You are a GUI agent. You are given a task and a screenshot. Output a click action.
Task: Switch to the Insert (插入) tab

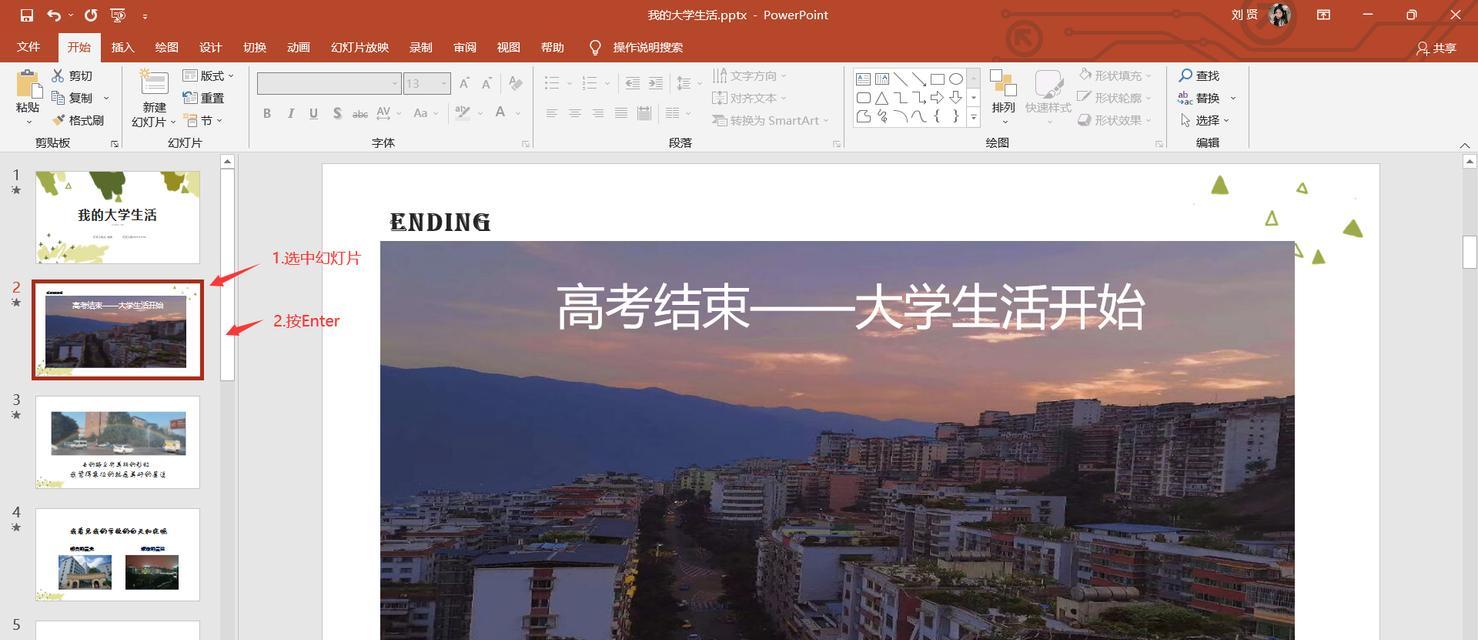pyautogui.click(x=123, y=47)
